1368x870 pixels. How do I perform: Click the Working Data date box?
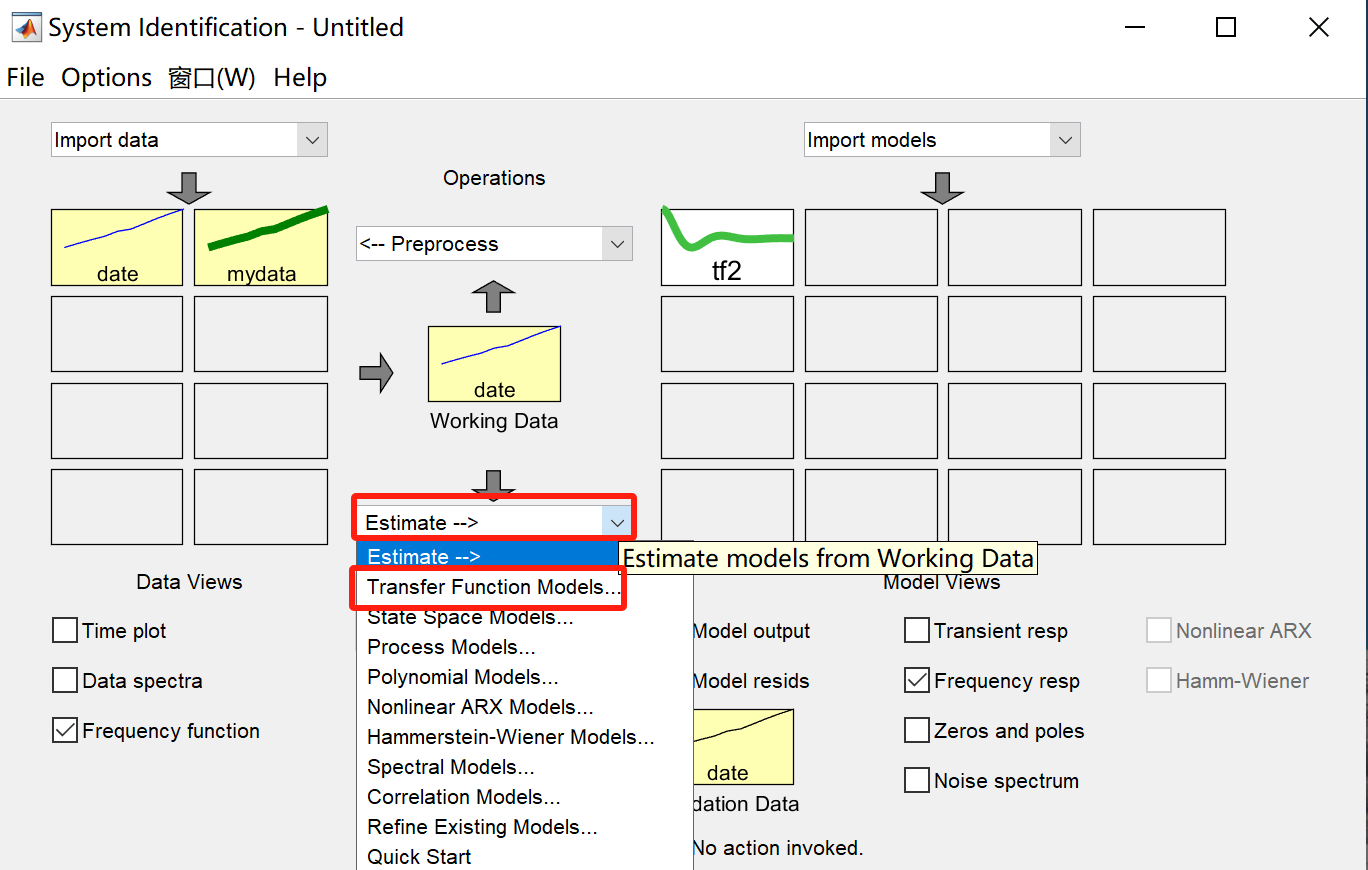click(x=494, y=364)
